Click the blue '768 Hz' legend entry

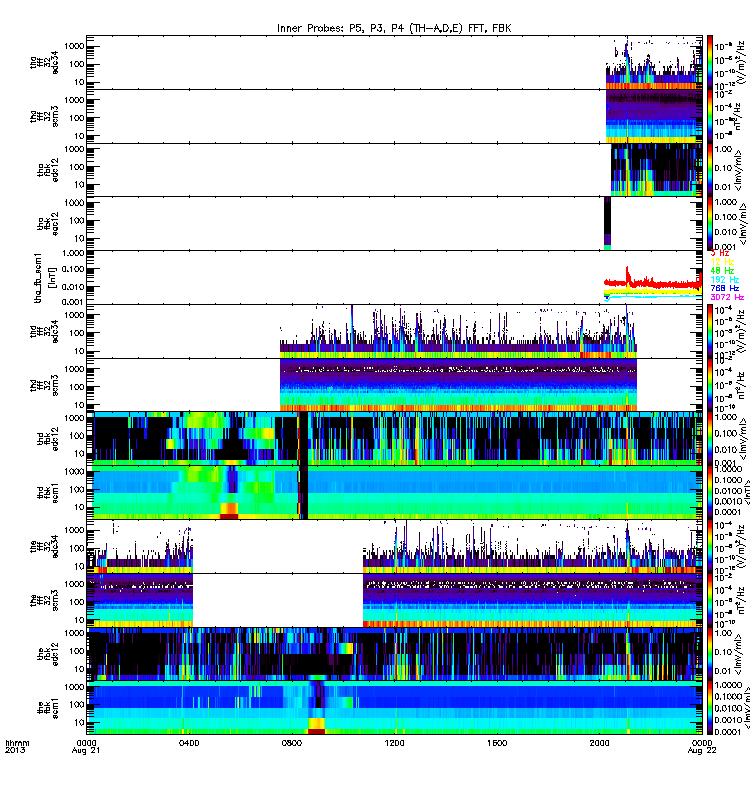(724, 288)
